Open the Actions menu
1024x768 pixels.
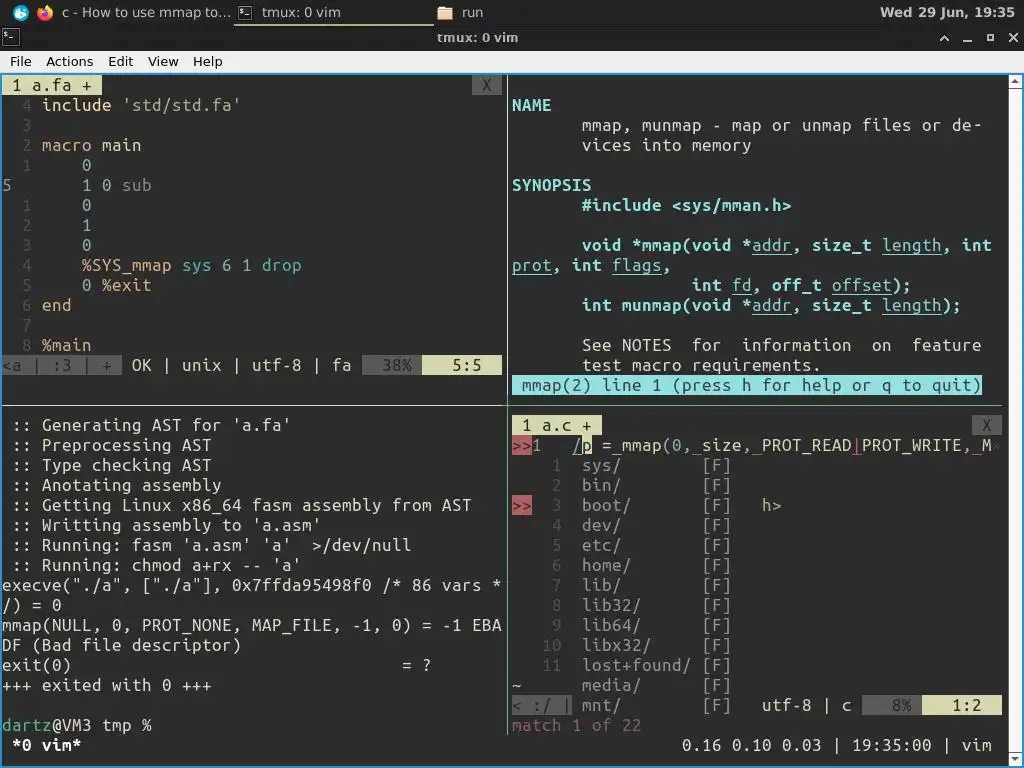[69, 61]
